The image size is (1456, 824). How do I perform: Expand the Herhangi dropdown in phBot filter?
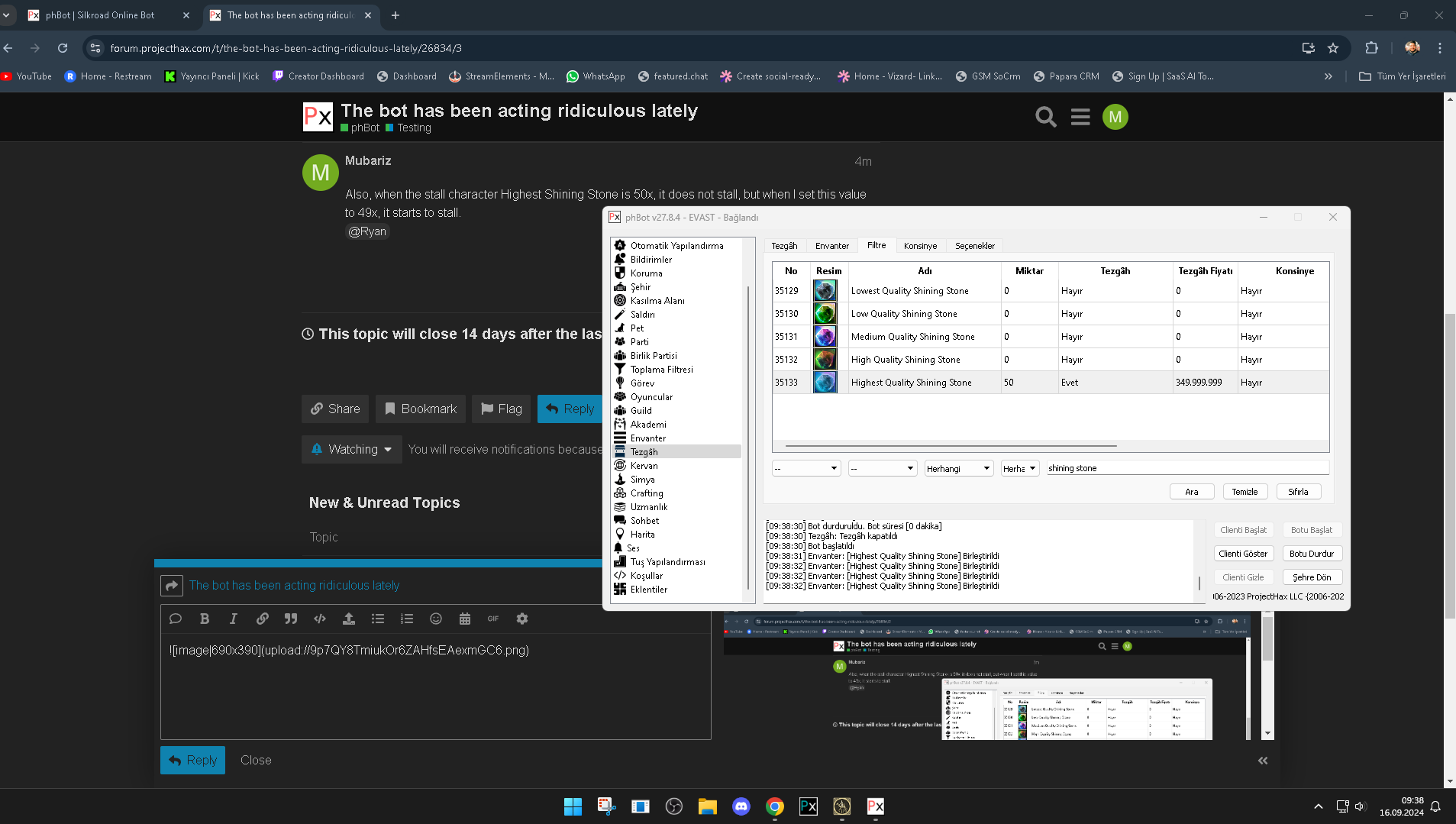click(958, 468)
